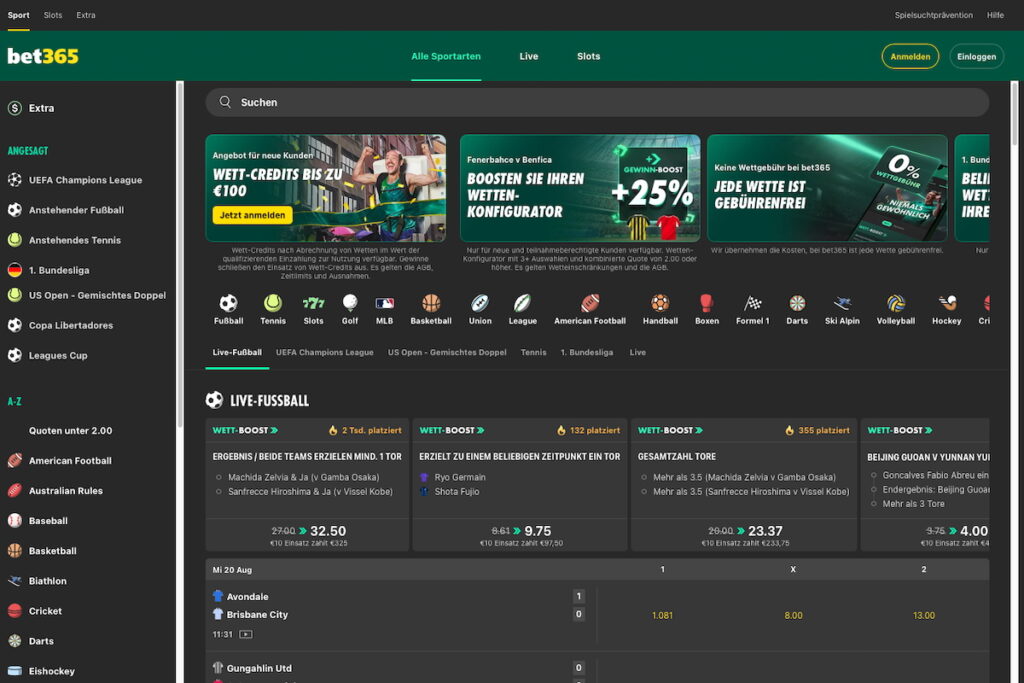Select the Handball icon

[660, 303]
